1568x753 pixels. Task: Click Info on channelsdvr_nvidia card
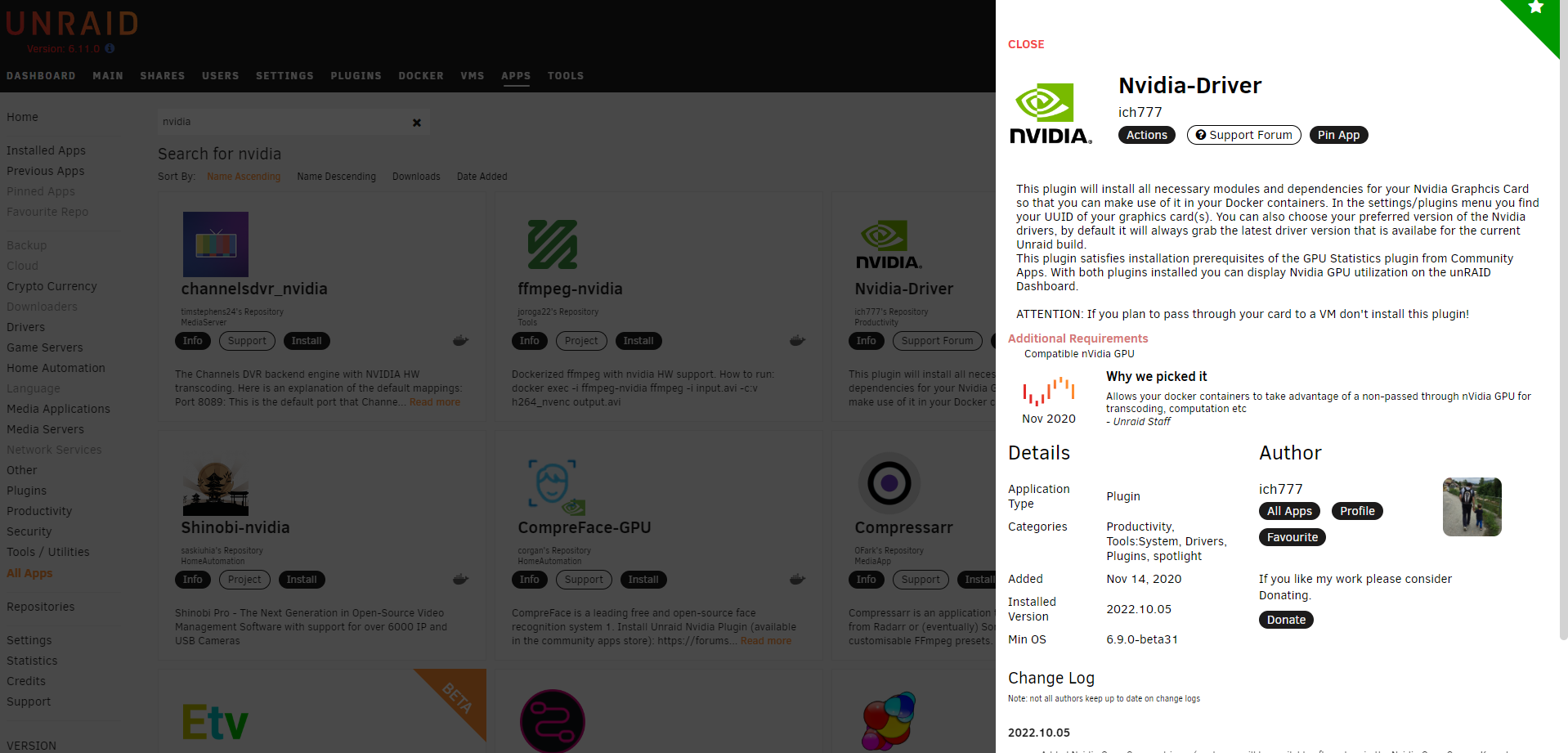click(193, 341)
